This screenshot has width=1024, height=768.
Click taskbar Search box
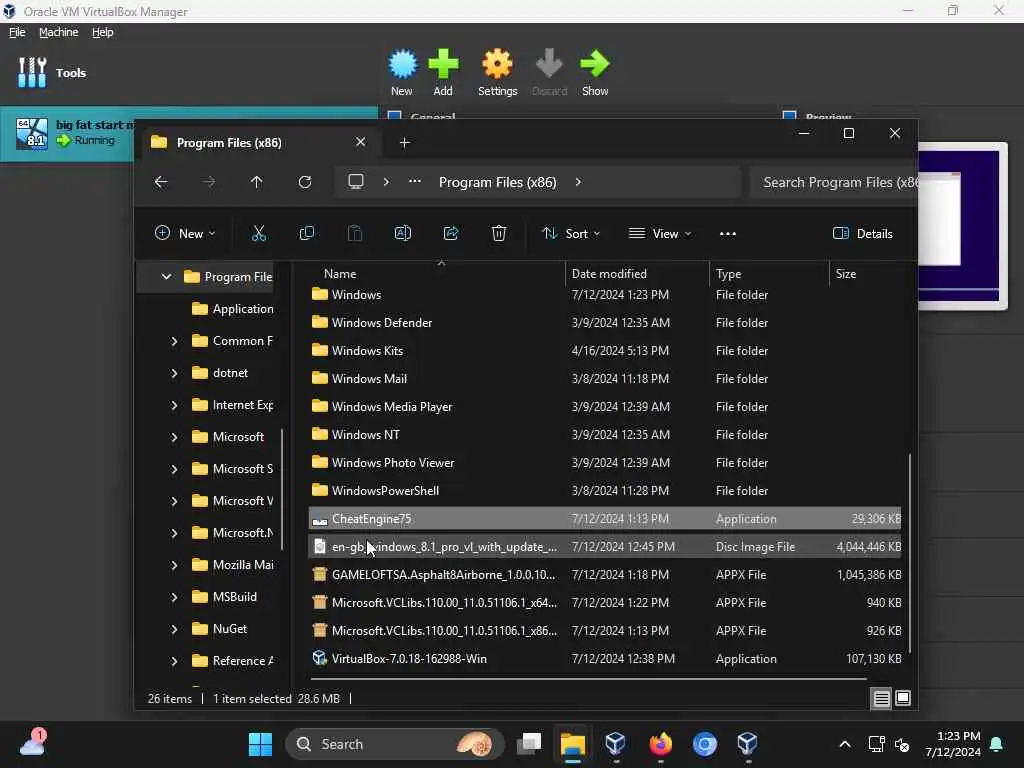coord(394,744)
